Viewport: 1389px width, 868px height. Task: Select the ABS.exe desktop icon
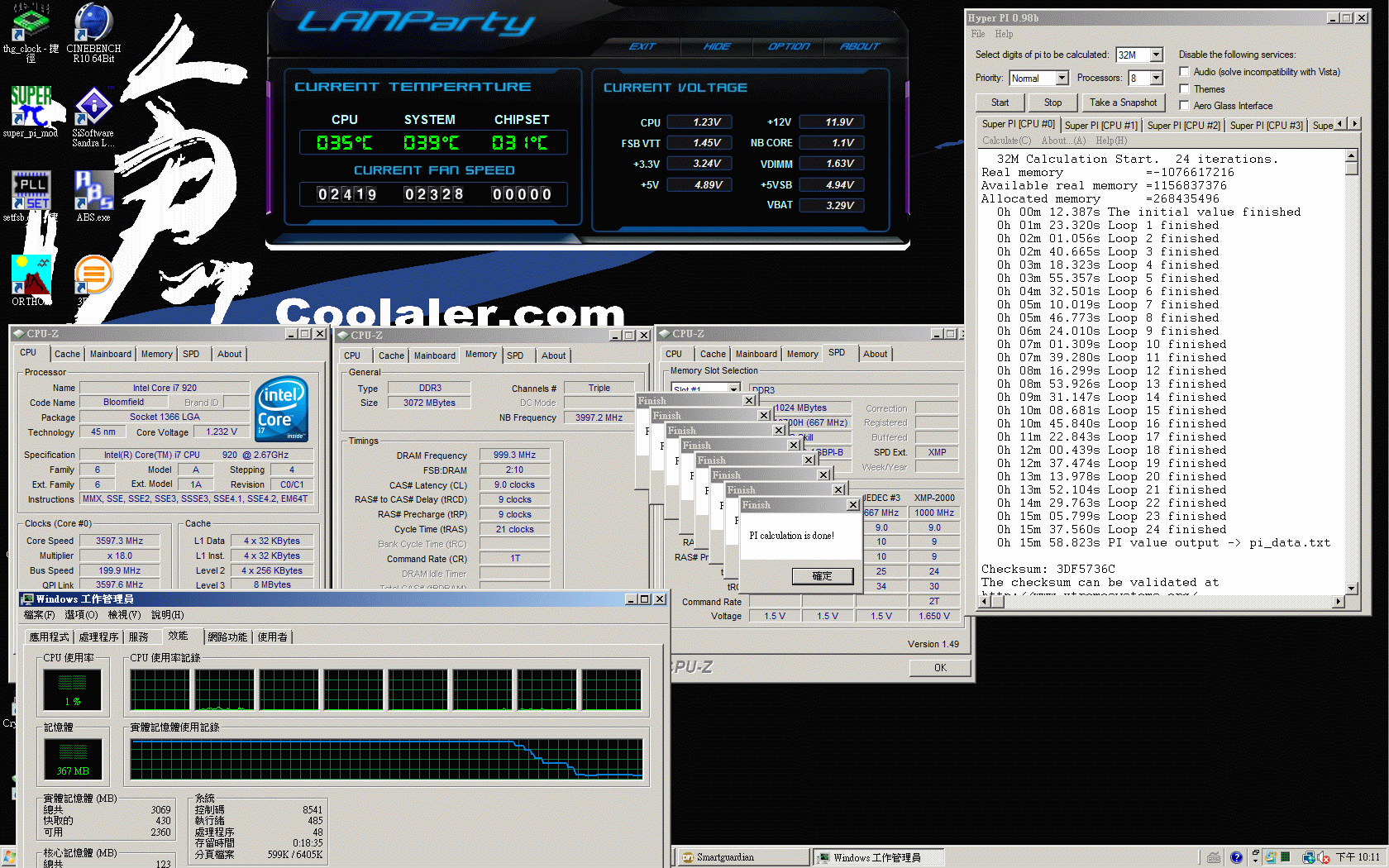click(93, 196)
